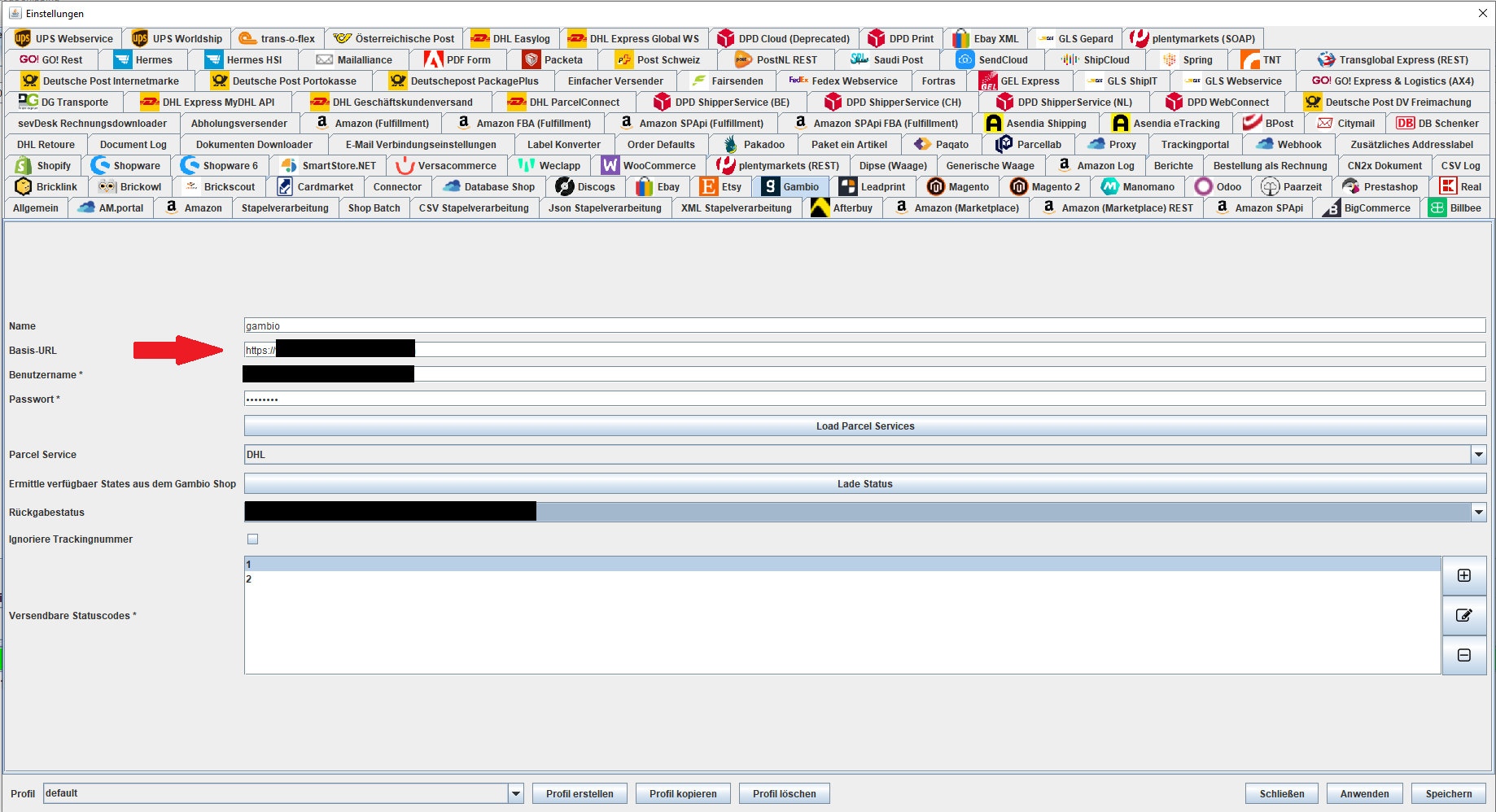Open the Allgemein tab
The width and height of the screenshot is (1496, 812).
36,207
